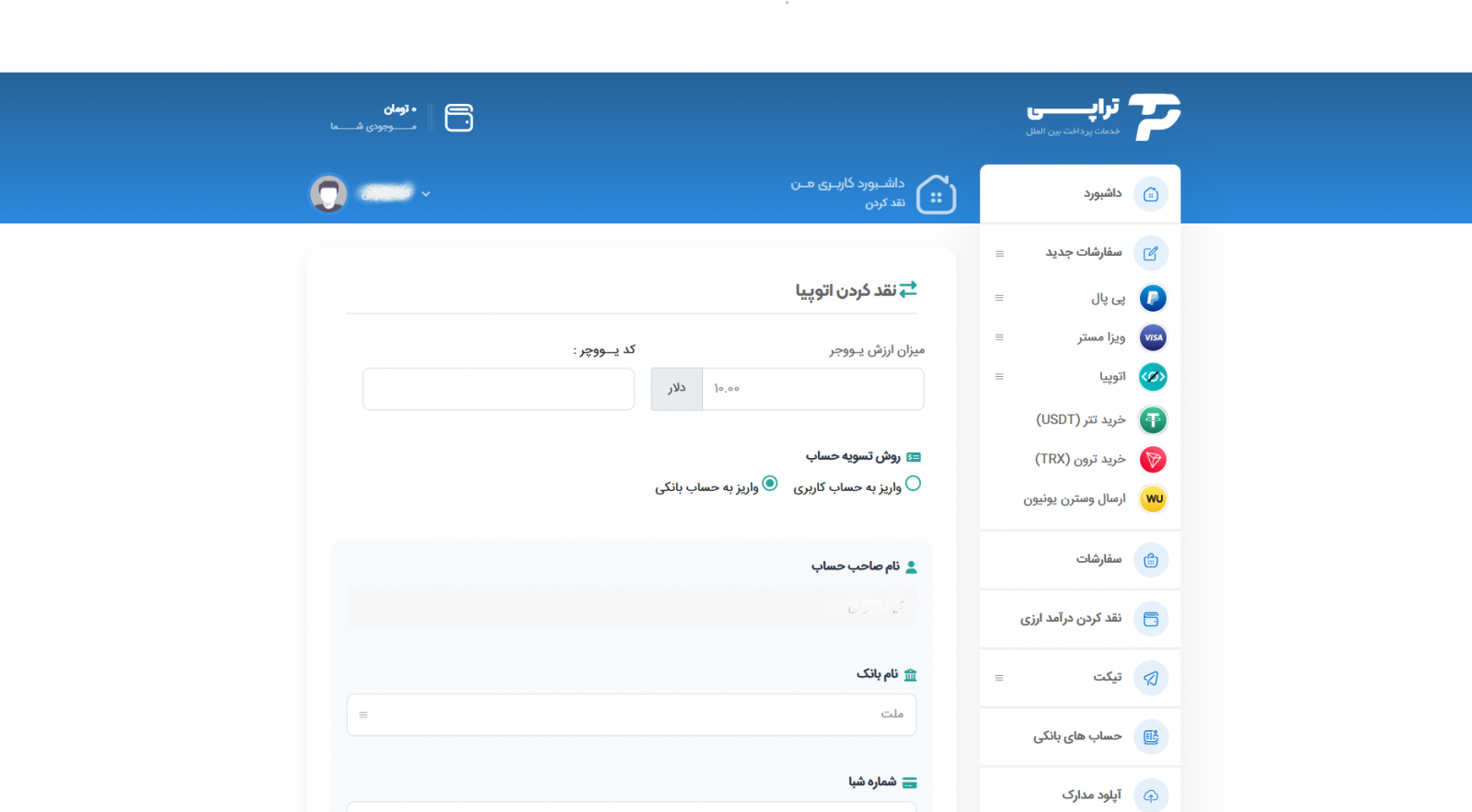Image resolution: width=1472 pixels, height=812 pixels.
Task: Open the نام بانک ملت dropdown
Action: (x=631, y=715)
